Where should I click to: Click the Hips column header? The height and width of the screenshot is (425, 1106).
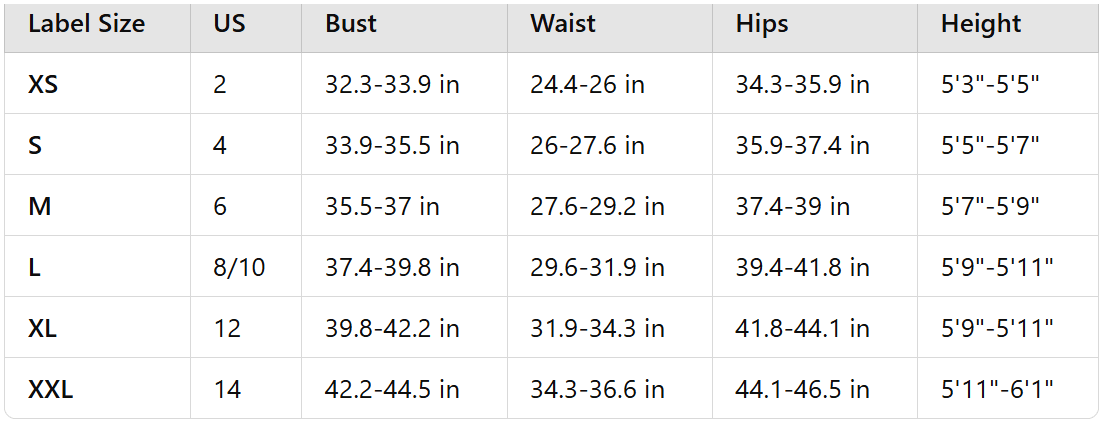click(762, 24)
